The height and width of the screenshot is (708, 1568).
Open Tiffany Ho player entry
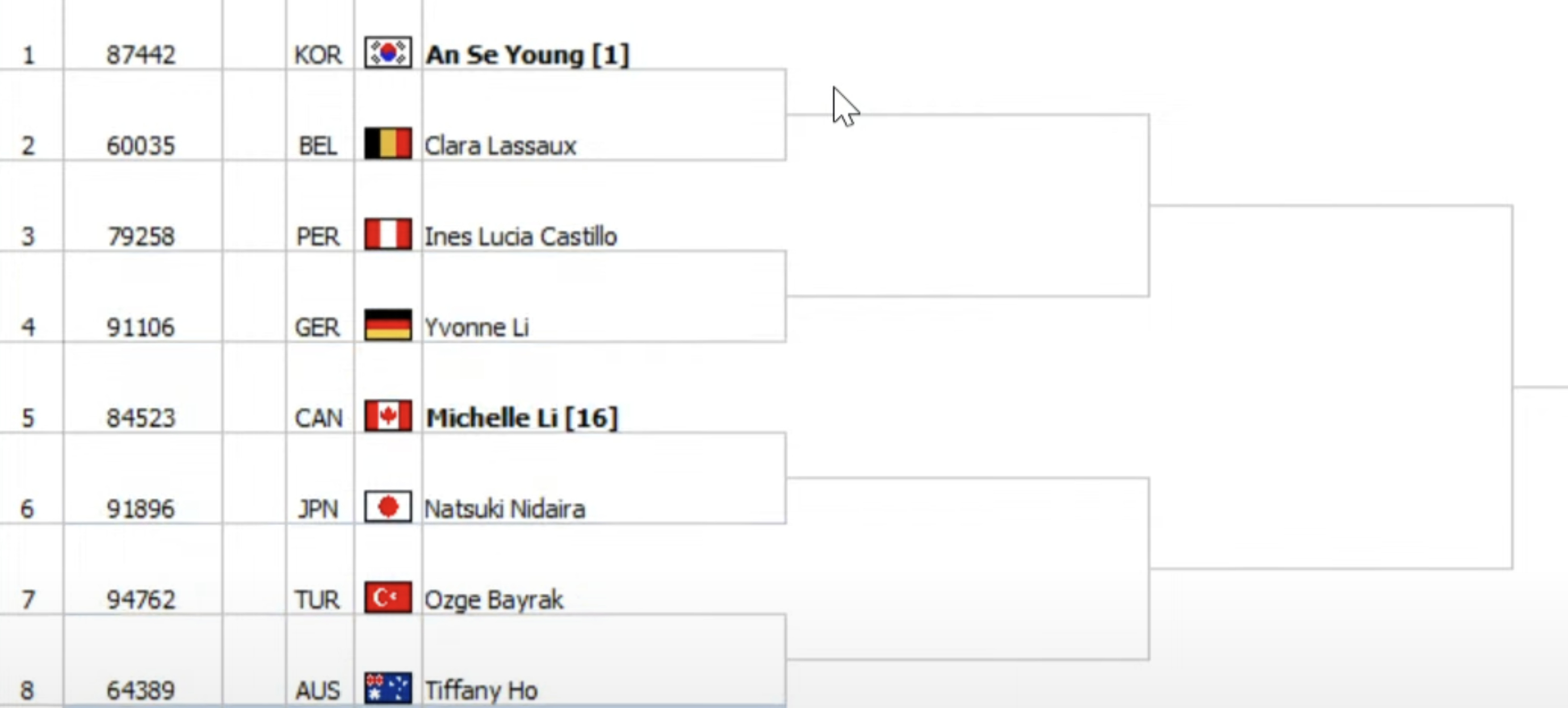481,690
